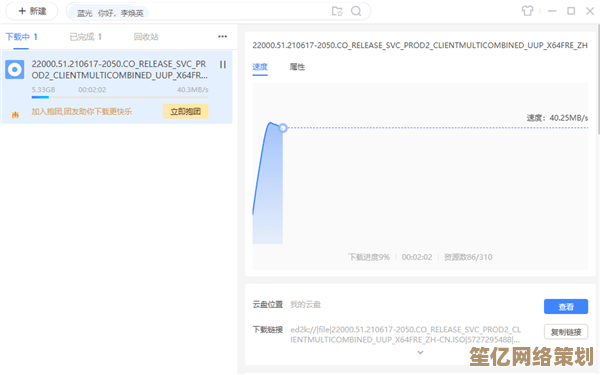This screenshot has height=375, width=600.
Task: Minimize the download manager window
Action: click(x=552, y=11)
